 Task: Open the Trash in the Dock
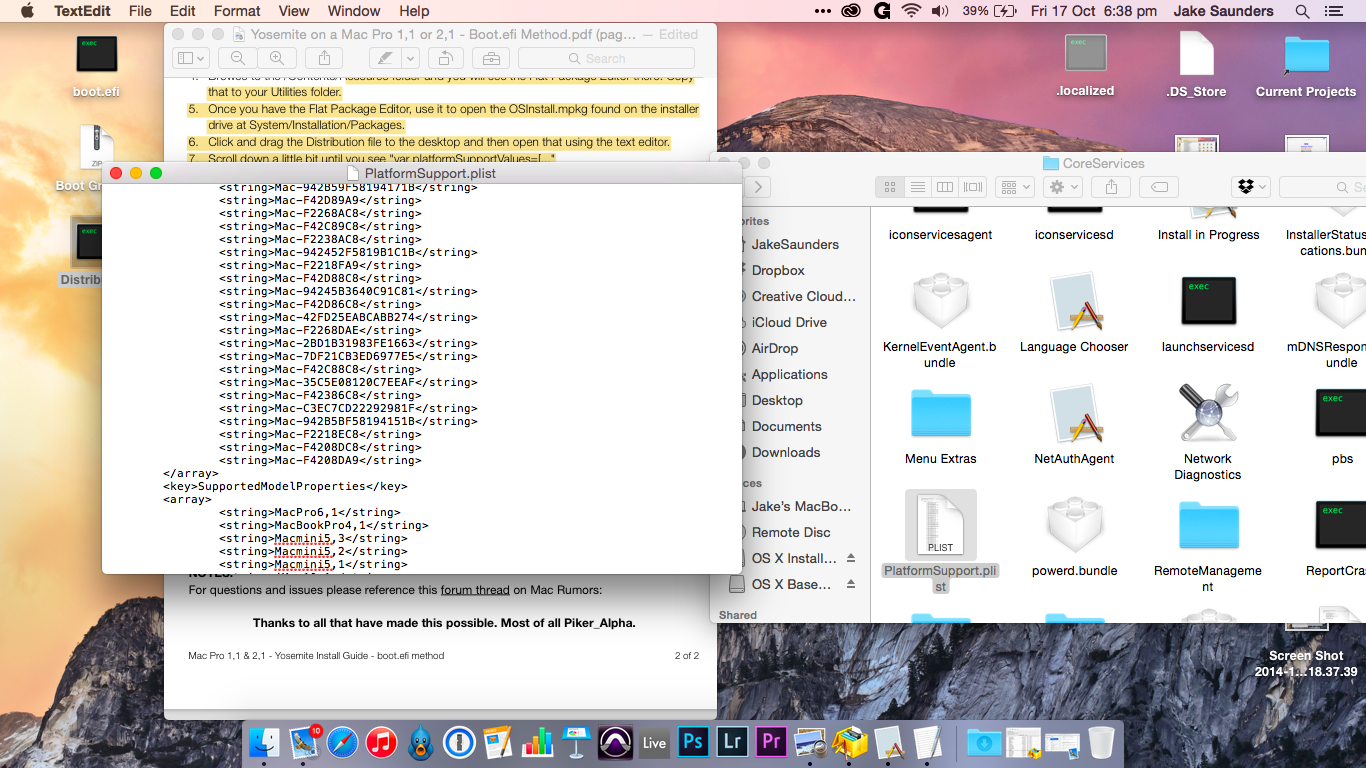click(1101, 742)
